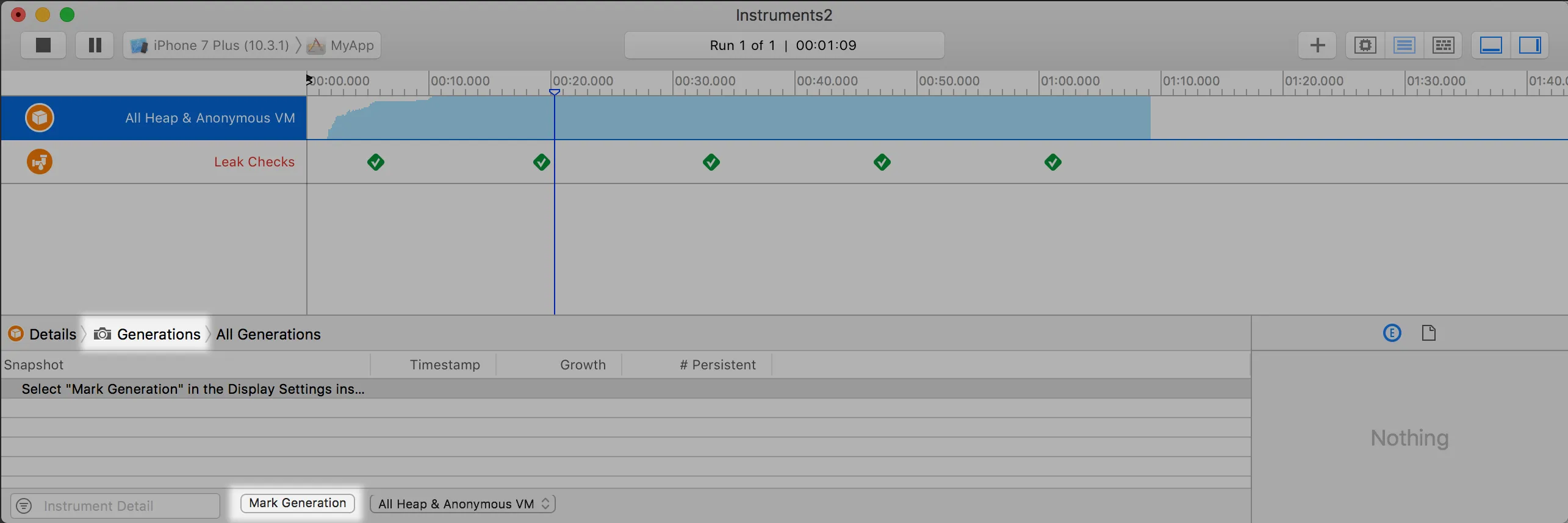Select All Heap & Anonymous VM track

click(x=210, y=118)
